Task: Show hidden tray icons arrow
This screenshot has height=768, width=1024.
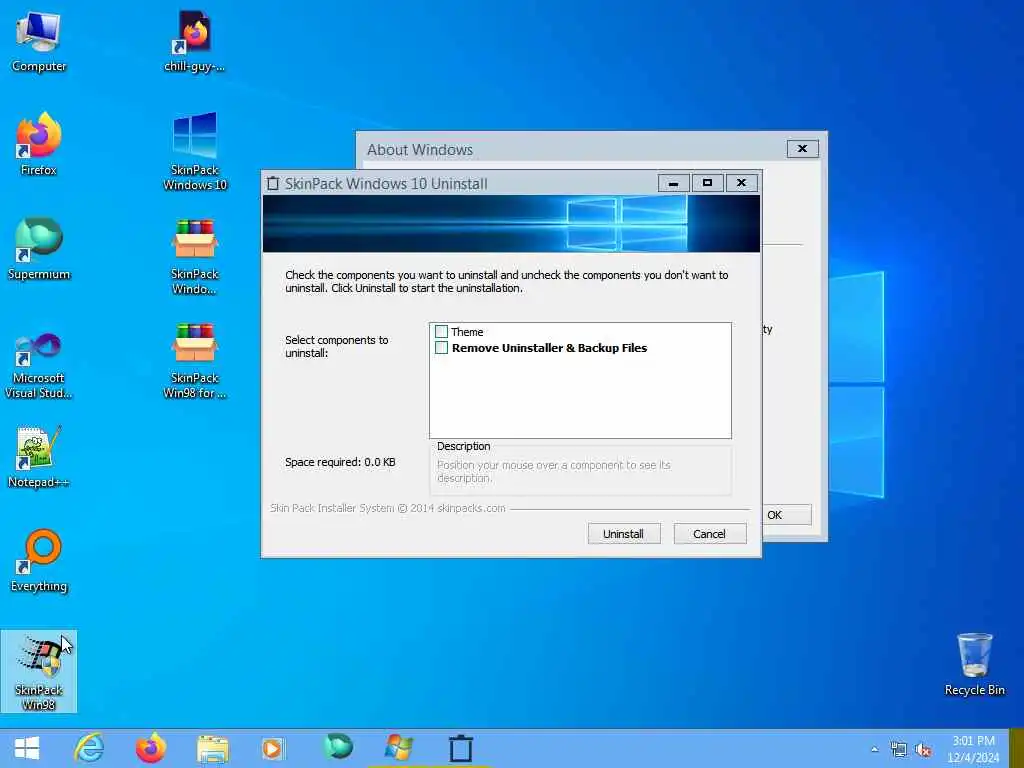Action: (874, 749)
